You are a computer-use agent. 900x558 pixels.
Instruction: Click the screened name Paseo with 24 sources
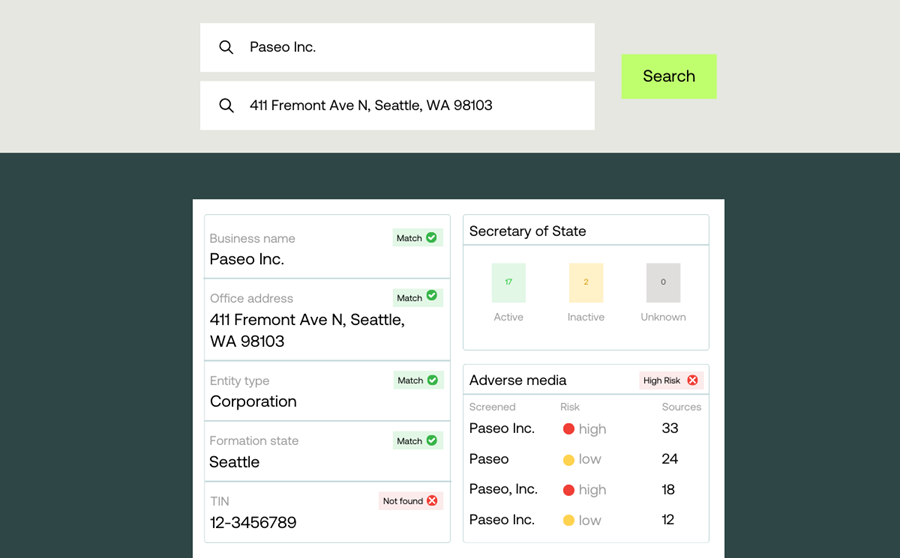coord(489,459)
